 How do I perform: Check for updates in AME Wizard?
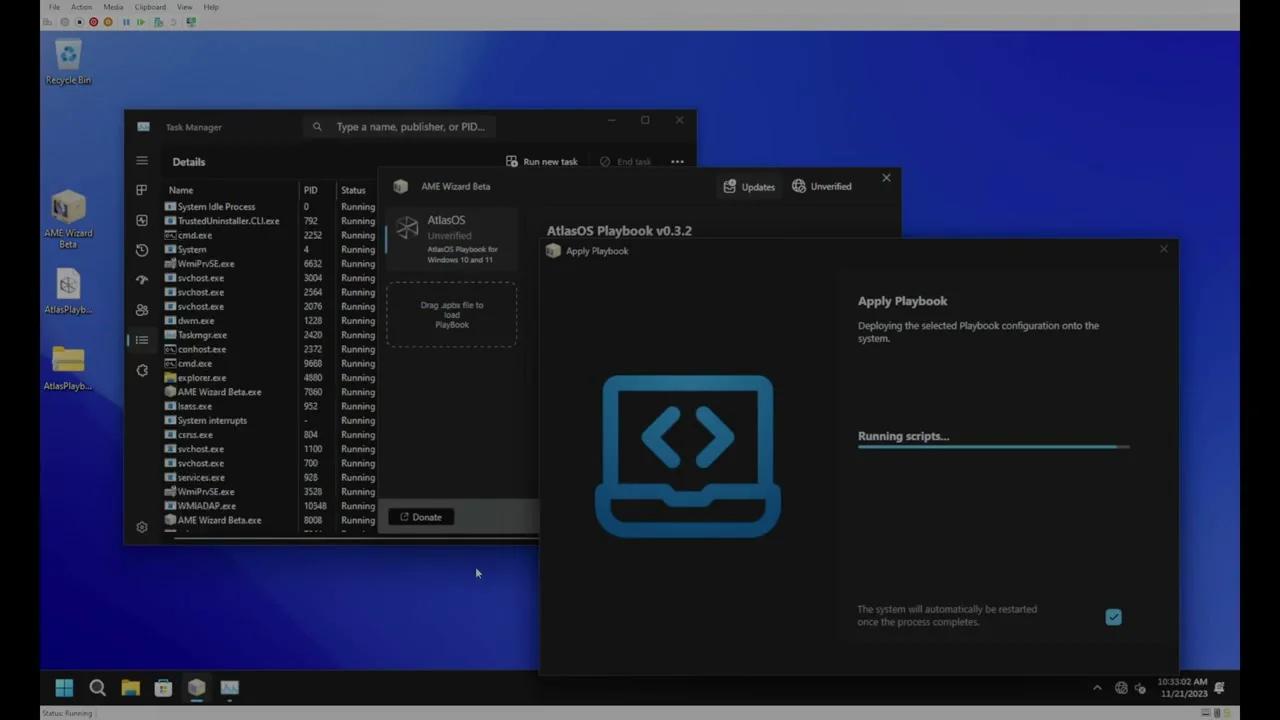(748, 186)
